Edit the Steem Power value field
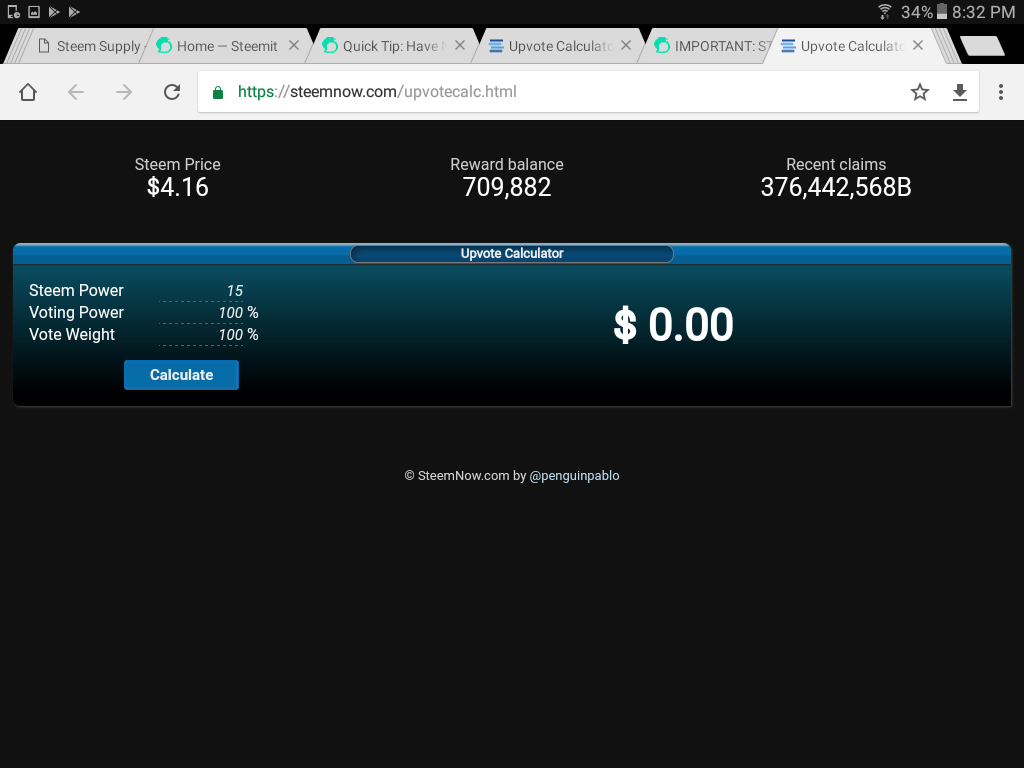Screen dimensions: 1024x768 pyautogui.click(x=201, y=291)
